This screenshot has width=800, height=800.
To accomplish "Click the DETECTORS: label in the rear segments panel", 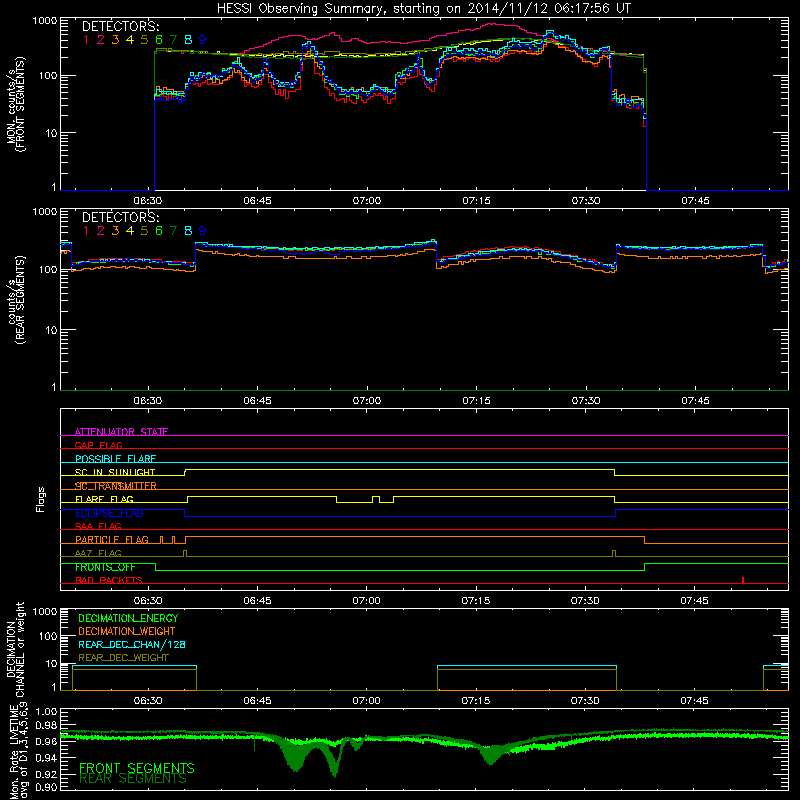I will (120, 217).
